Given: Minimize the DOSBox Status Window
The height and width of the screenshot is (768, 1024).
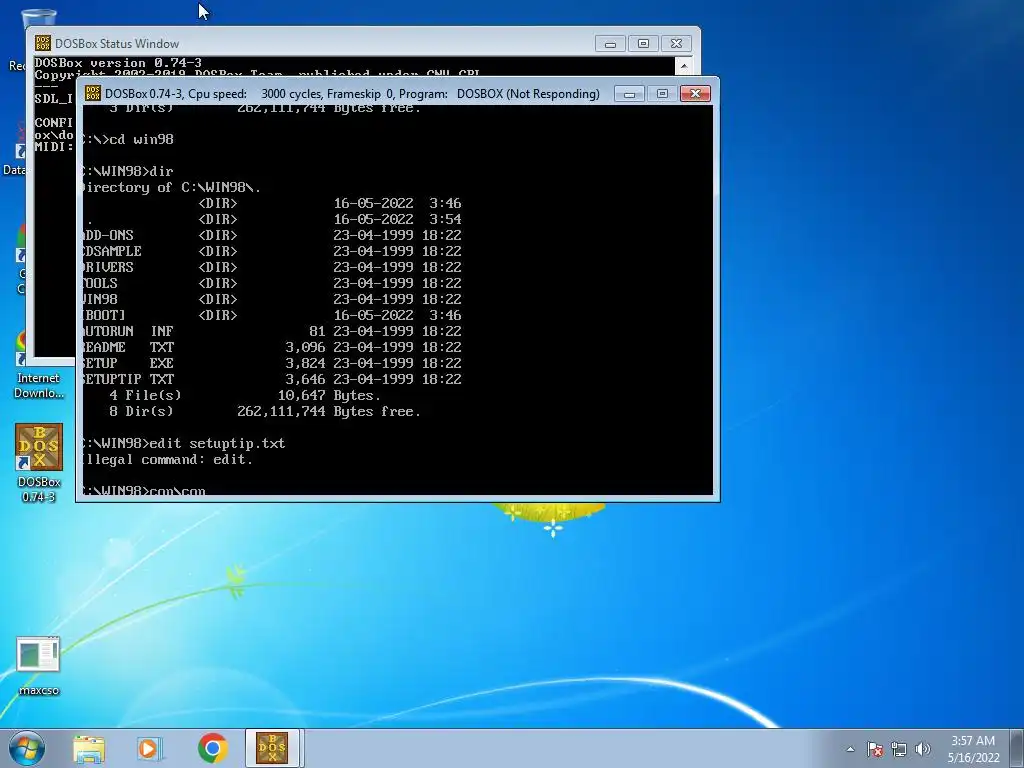Looking at the screenshot, I should click(610, 44).
